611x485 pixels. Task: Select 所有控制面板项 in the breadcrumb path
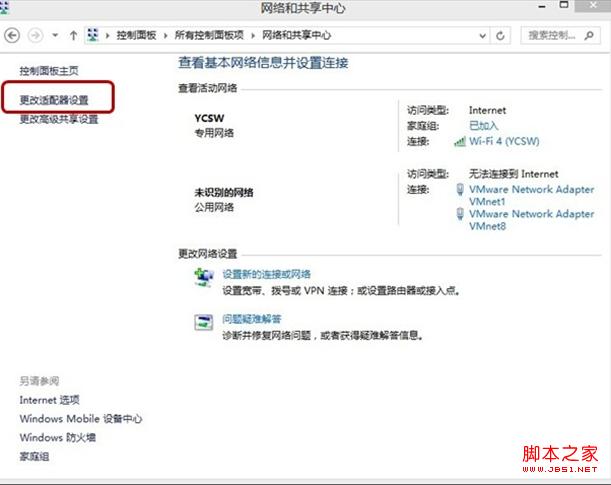(209, 35)
